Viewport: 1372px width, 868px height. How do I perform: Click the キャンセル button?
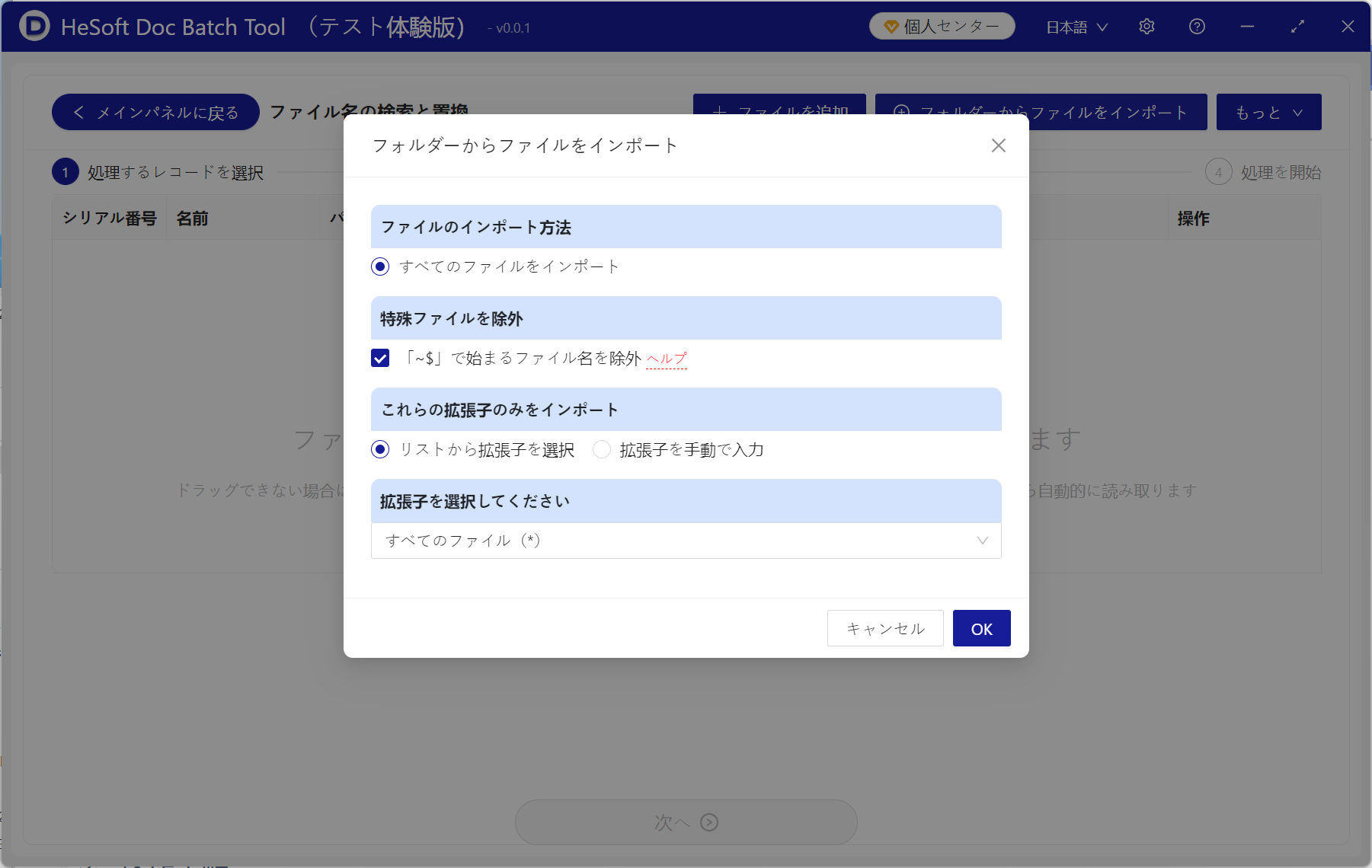[885, 628]
